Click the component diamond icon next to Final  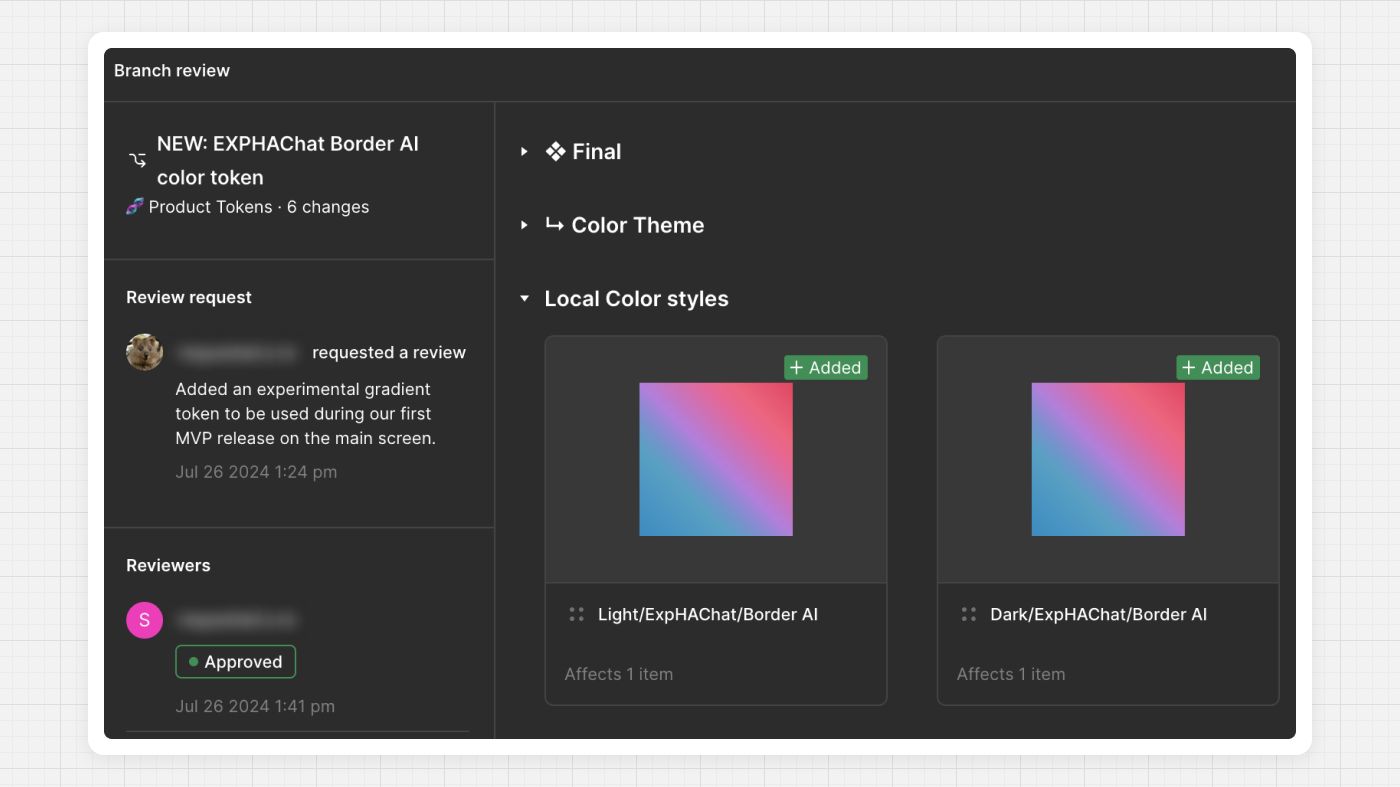tap(555, 152)
